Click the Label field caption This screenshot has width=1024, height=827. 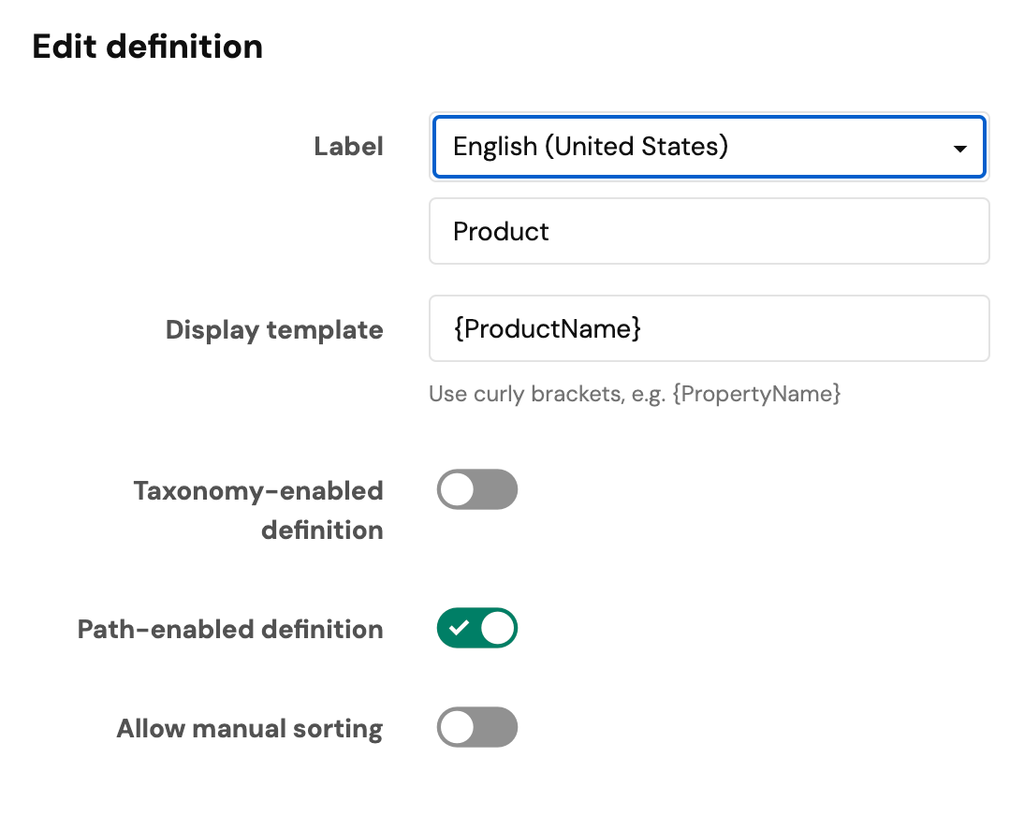[x=348, y=146]
